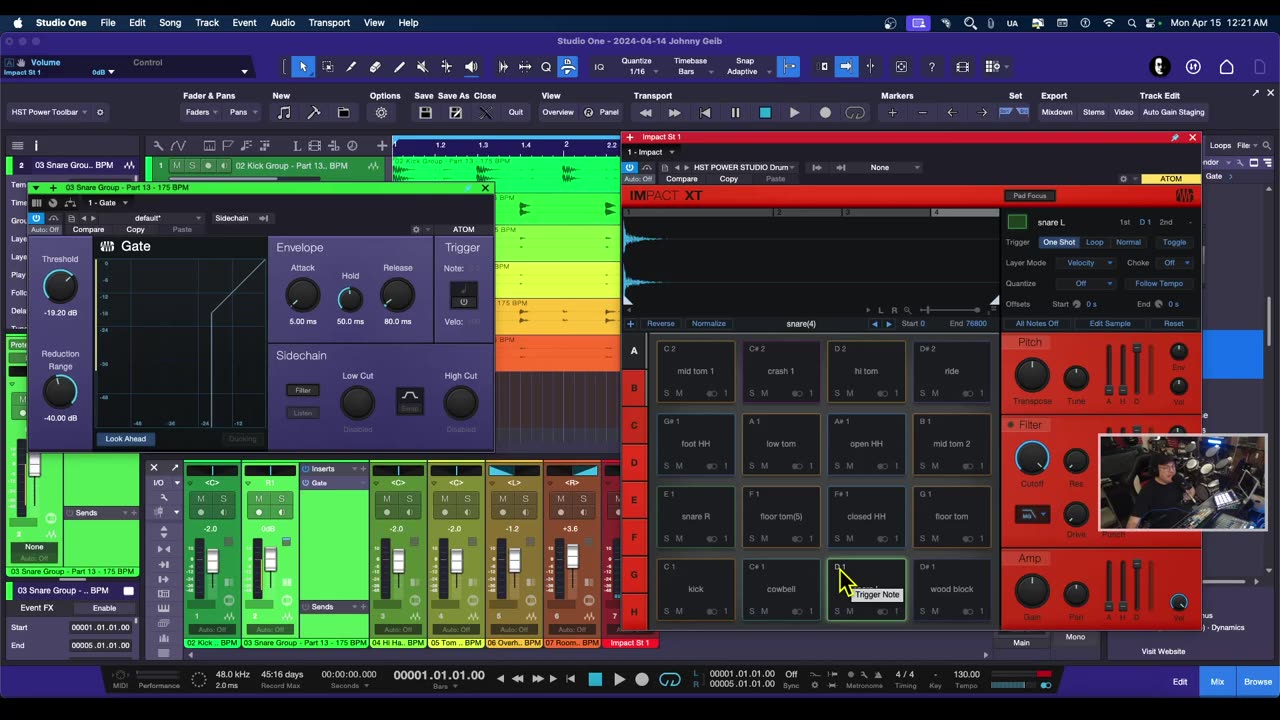Select the Arrow tool in toolbar
The width and height of the screenshot is (1280, 720).
(x=303, y=67)
